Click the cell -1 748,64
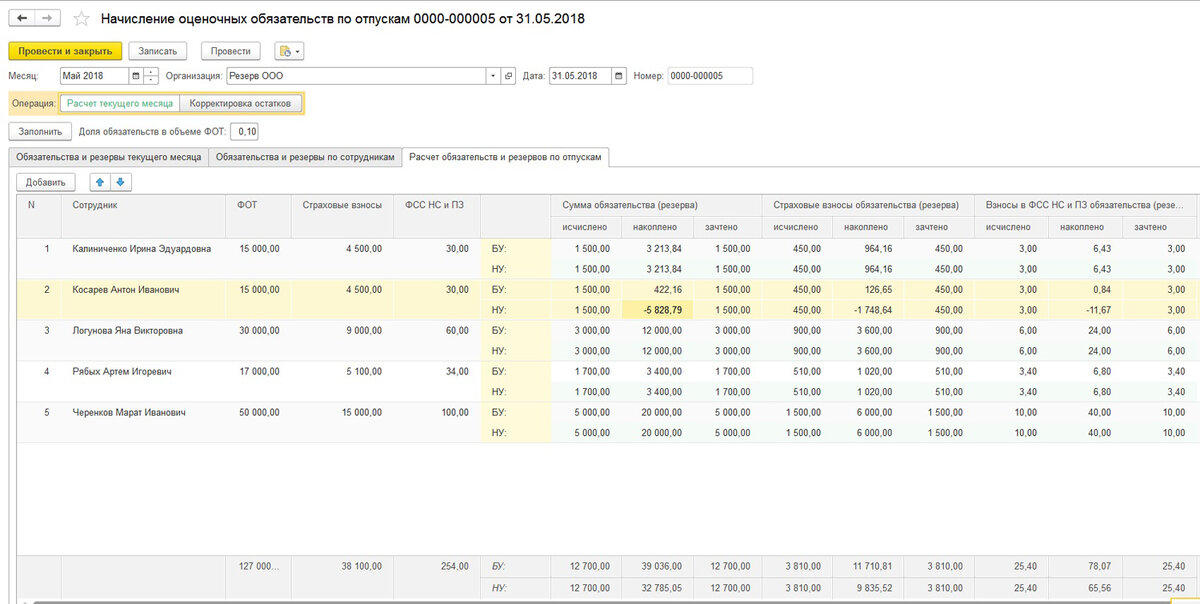Viewport: 1200px width, 604px height. 868,310
